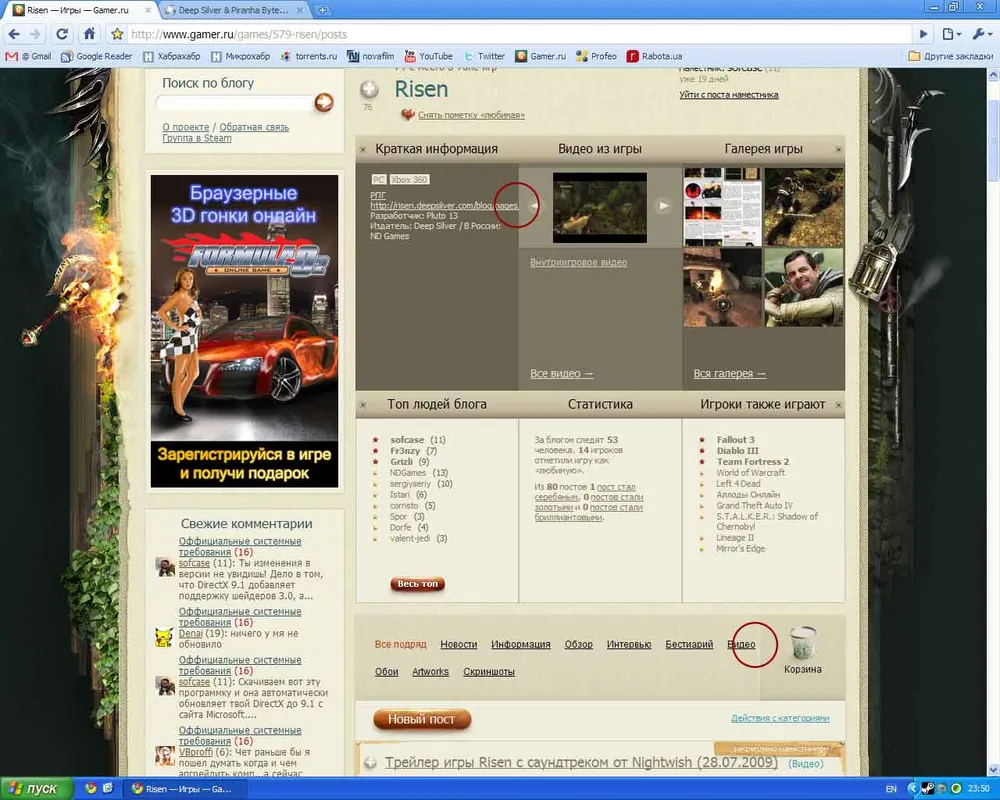This screenshot has height=800, width=1000.
Task: Open the Другие закладки folder
Action: [x=950, y=56]
